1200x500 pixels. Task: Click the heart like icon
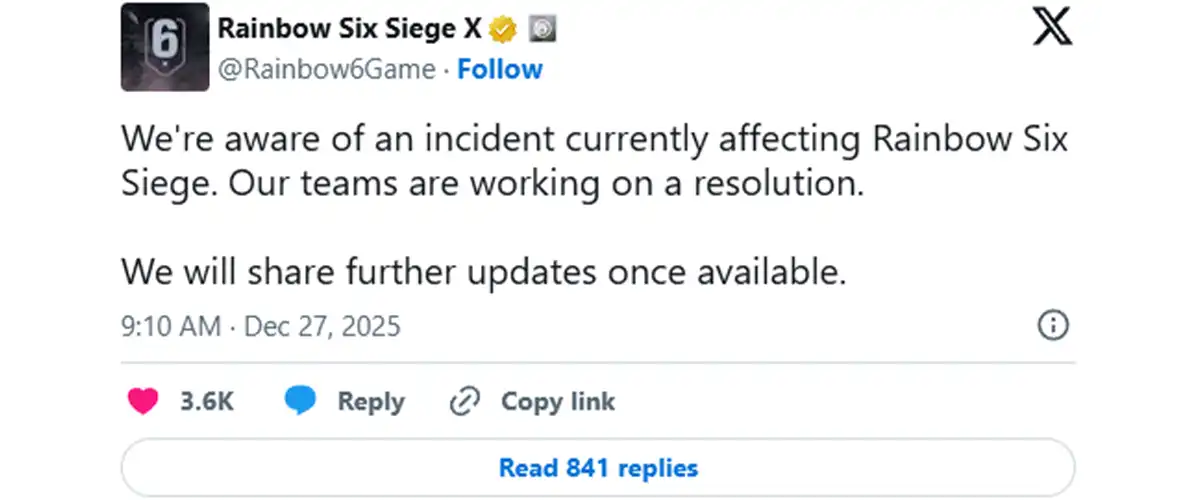point(144,401)
